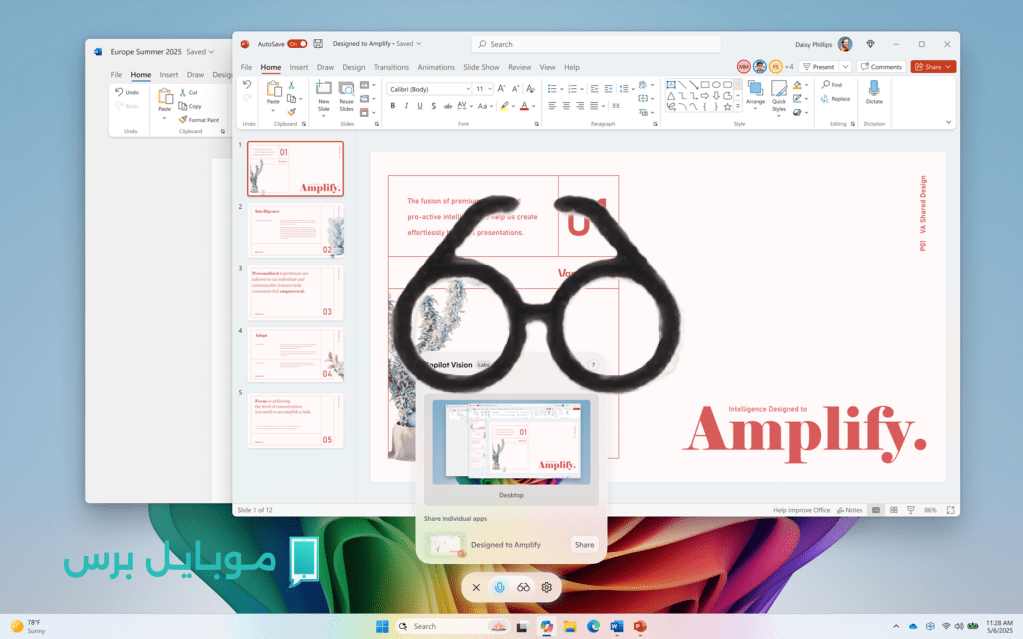
Task: Select the star shape
Action: (x=727, y=106)
